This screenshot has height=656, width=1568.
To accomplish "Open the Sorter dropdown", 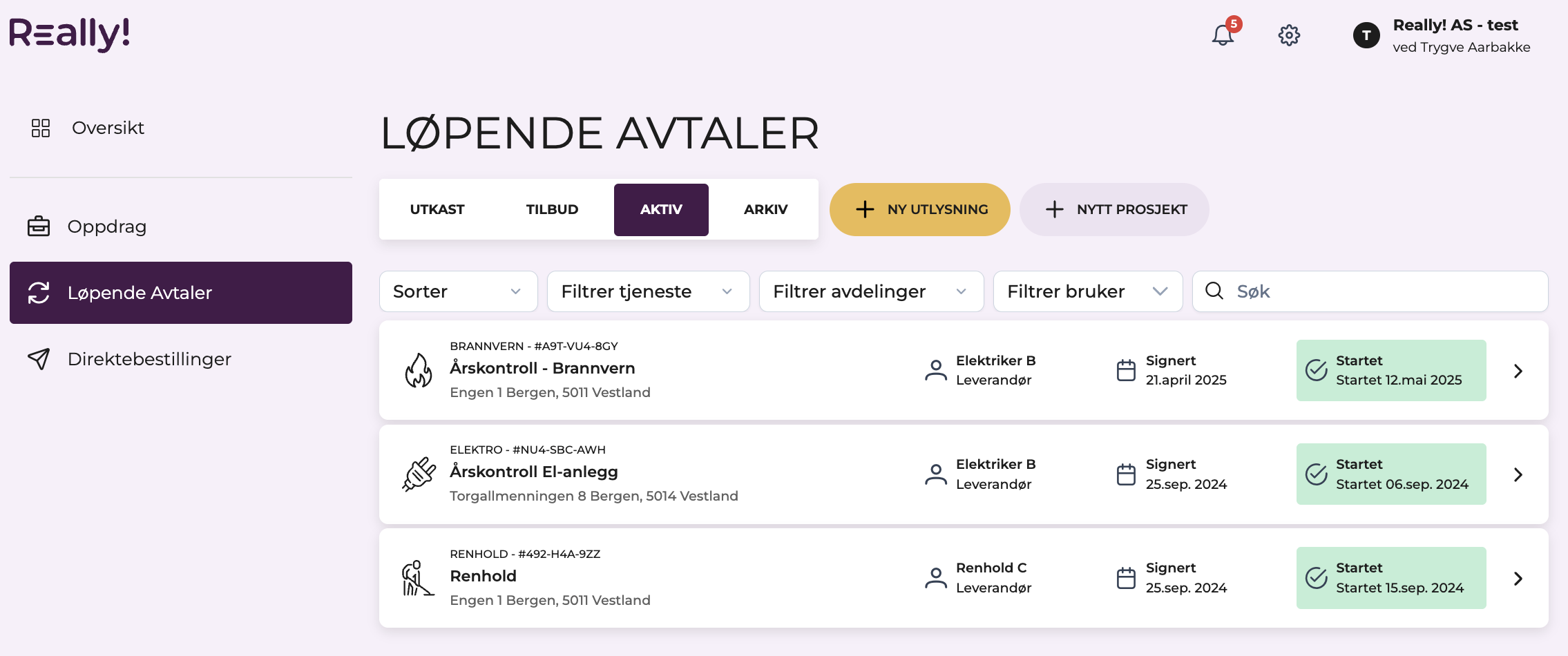I will pyautogui.click(x=458, y=291).
